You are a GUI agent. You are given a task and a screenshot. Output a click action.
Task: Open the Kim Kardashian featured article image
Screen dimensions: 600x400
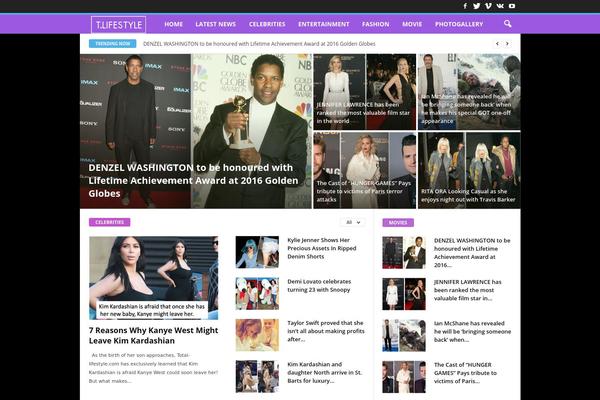[x=153, y=278]
